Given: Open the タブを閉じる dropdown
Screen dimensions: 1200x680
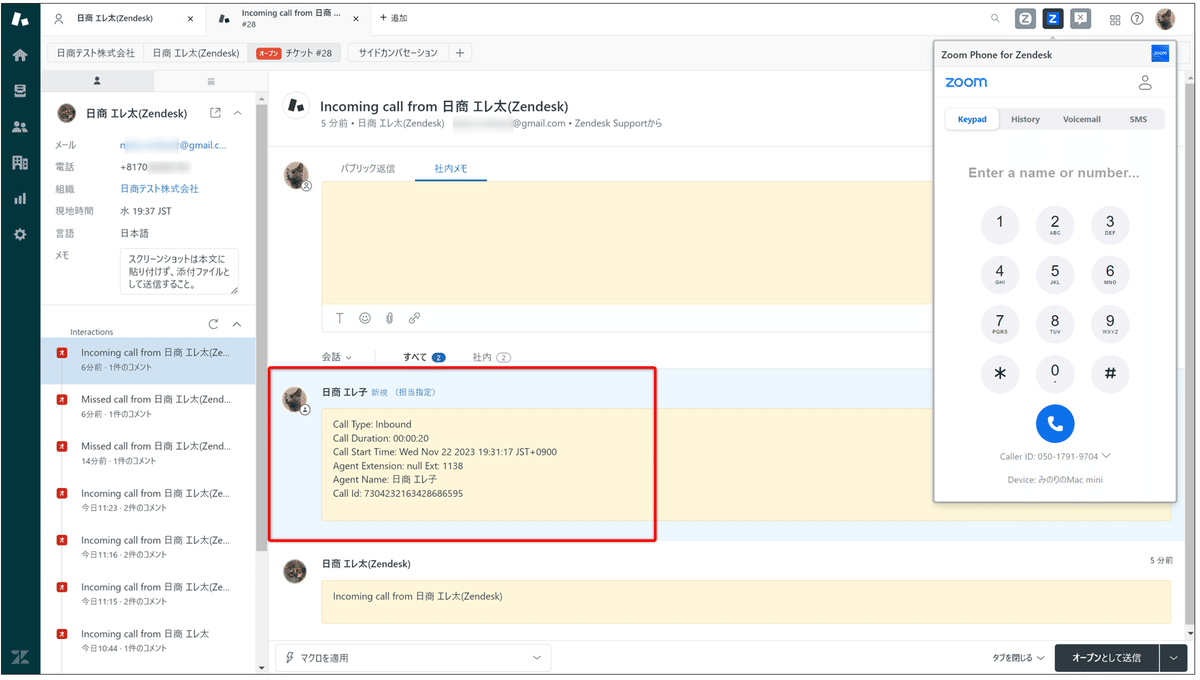Looking at the screenshot, I should pos(1019,658).
